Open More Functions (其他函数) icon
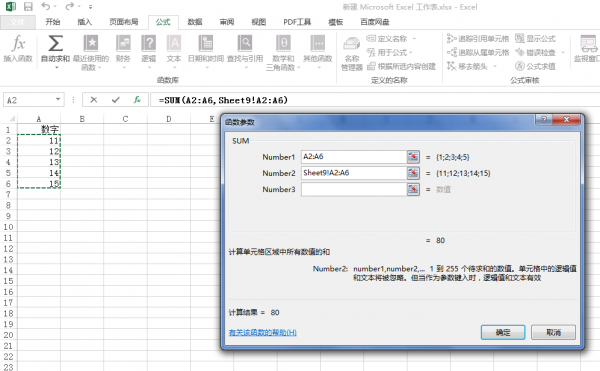The height and width of the screenshot is (371, 600). pos(318,43)
